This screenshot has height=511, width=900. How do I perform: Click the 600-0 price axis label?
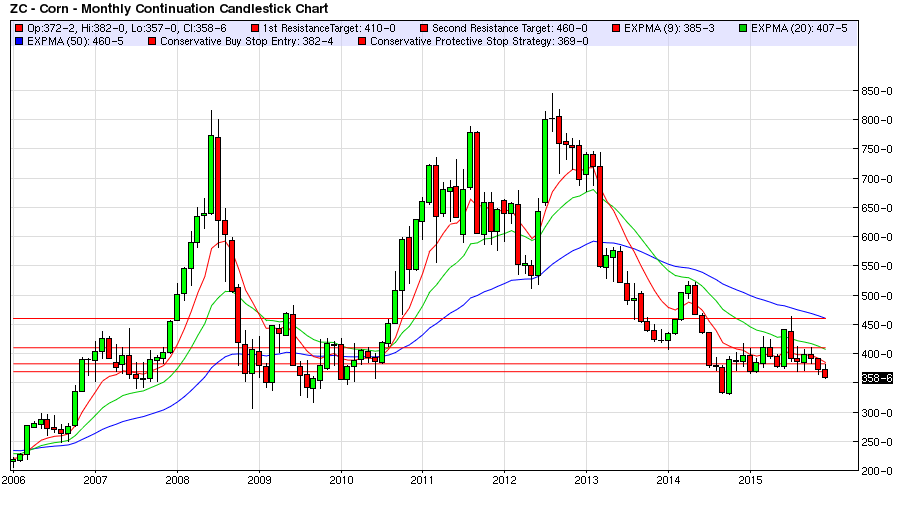[876, 237]
